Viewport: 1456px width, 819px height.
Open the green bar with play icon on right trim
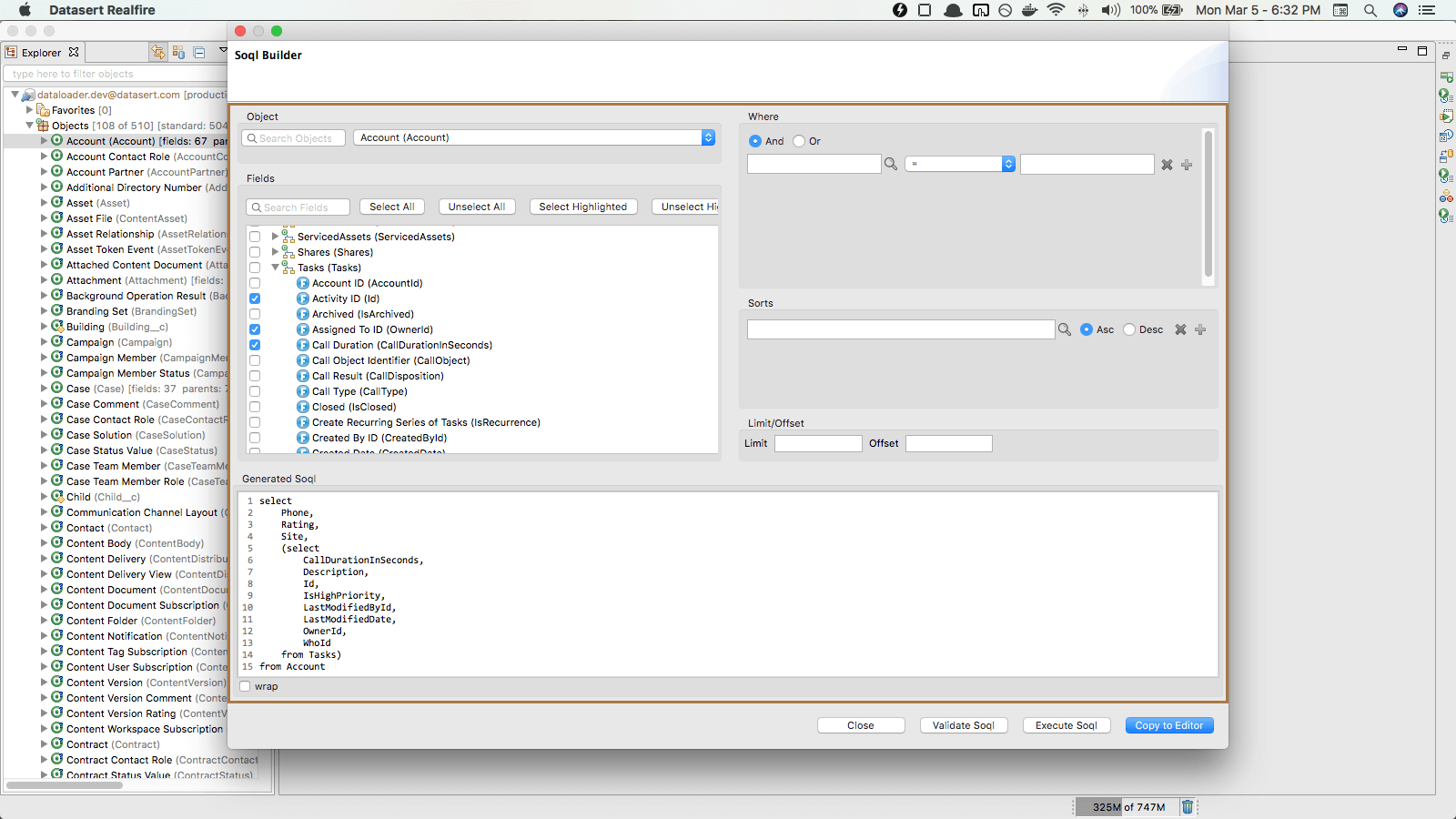click(1446, 77)
